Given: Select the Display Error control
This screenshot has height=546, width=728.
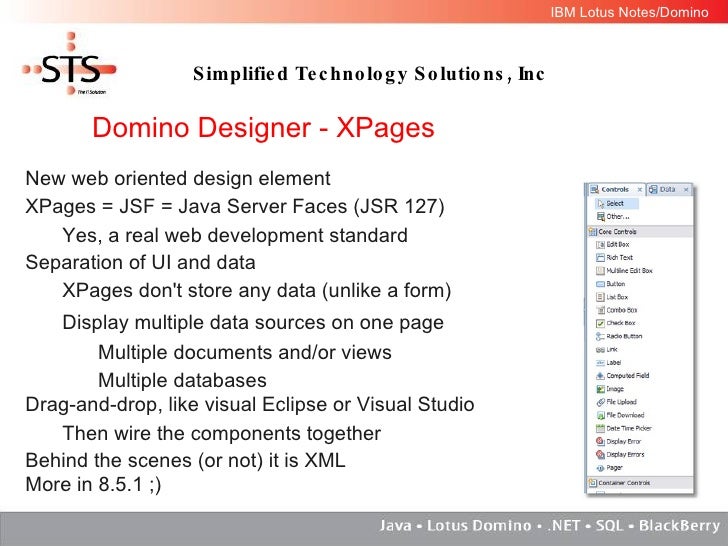Looking at the screenshot, I should 619,442.
